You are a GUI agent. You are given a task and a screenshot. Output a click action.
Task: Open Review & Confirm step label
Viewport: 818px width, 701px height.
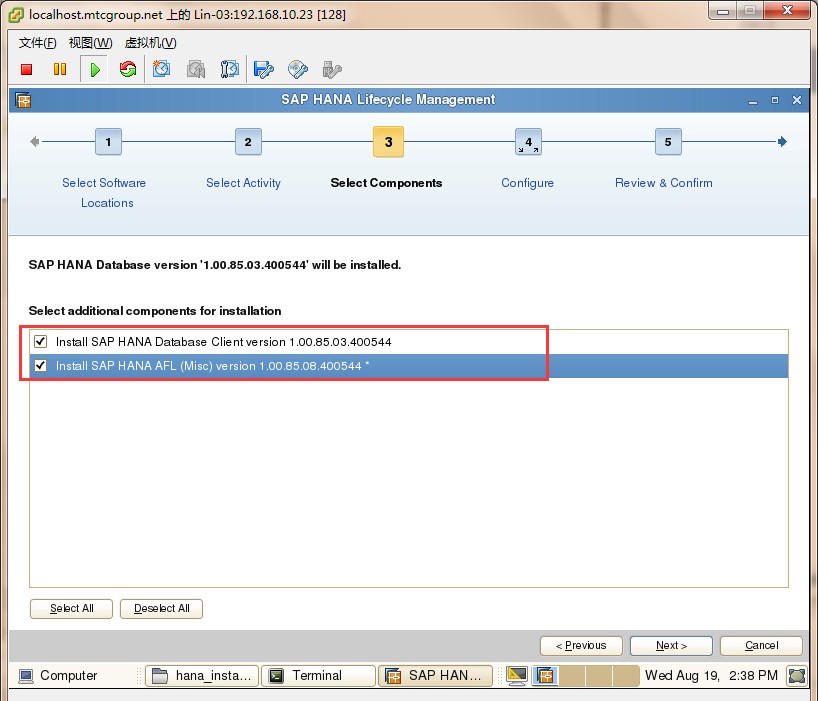(664, 183)
